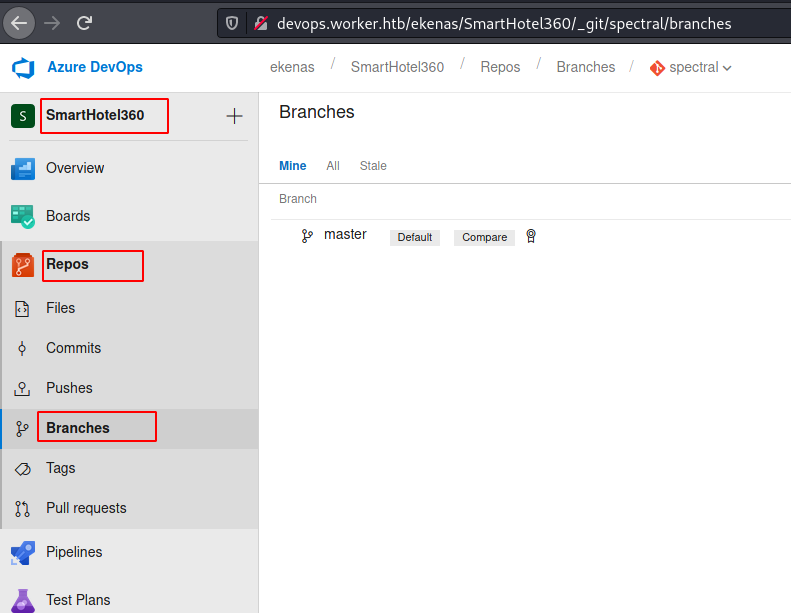Click the insecure connection padlock icon
The image size is (791, 613).
tap(261, 23)
